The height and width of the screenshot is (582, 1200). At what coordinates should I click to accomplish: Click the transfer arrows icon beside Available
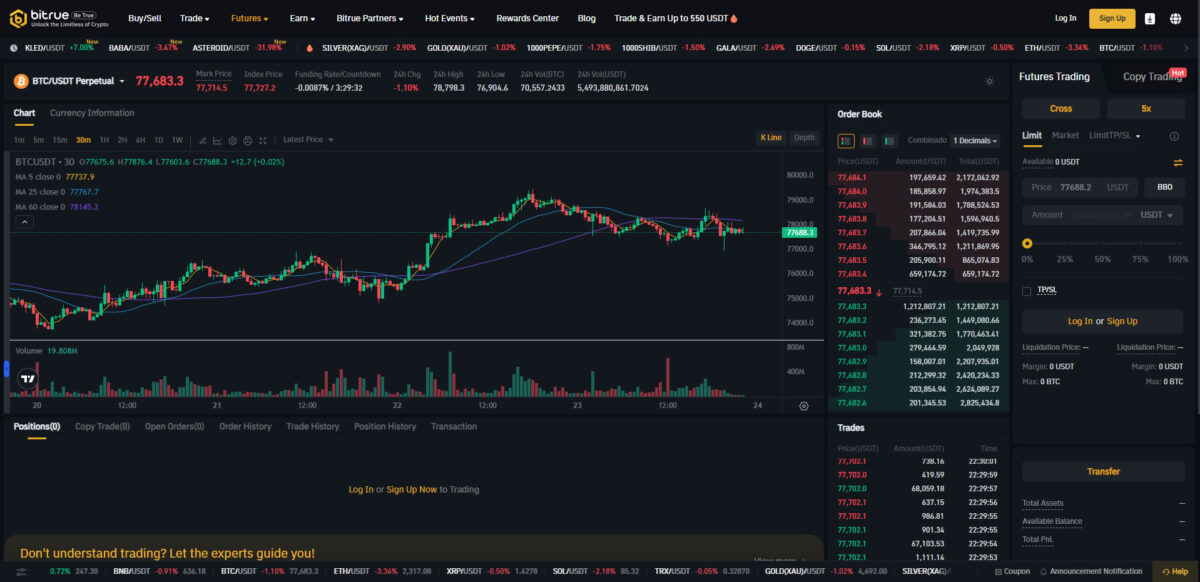(1177, 162)
